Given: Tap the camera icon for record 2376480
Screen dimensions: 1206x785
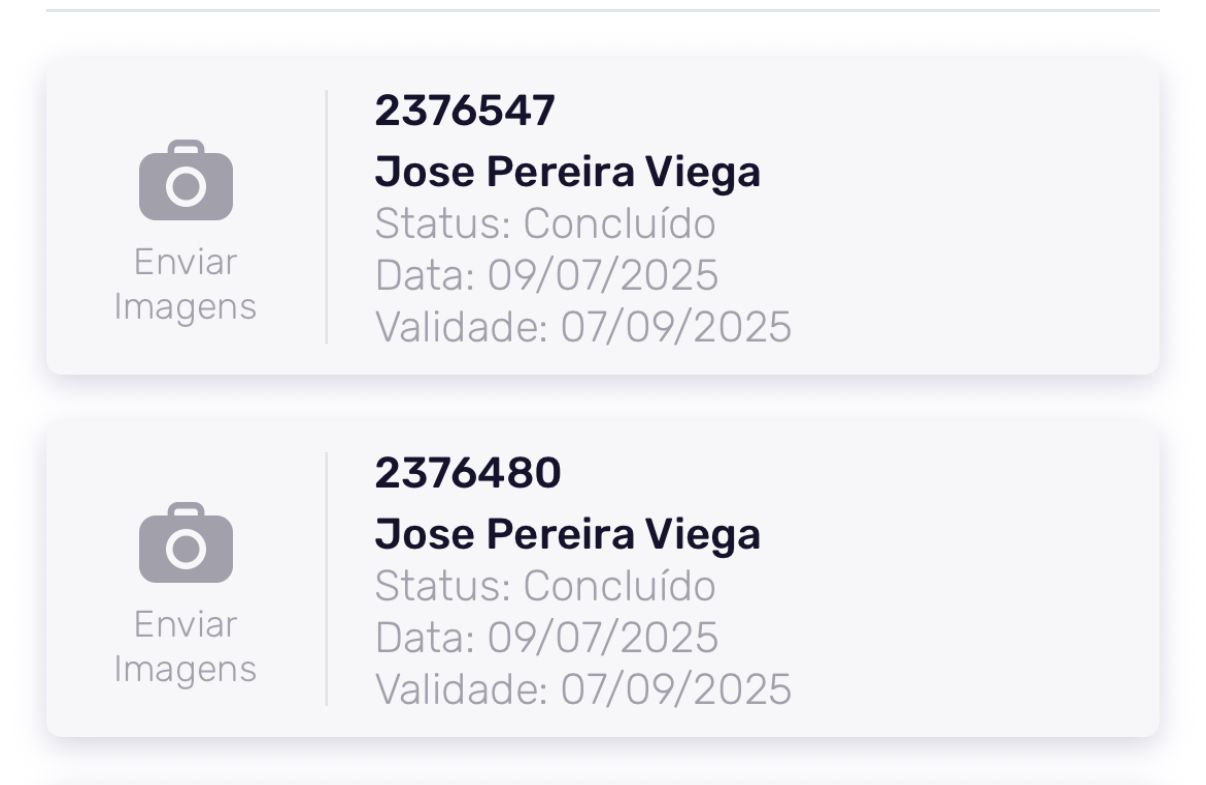Looking at the screenshot, I should coord(186,543).
